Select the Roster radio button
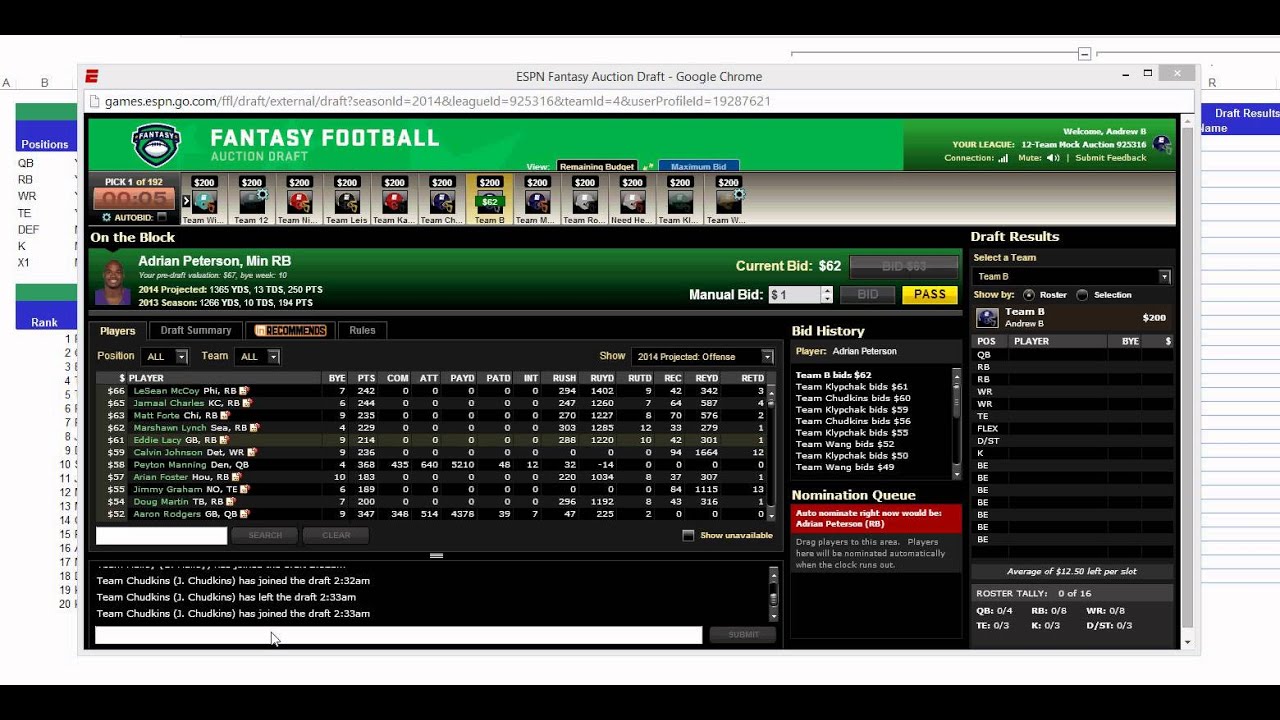 click(1029, 295)
